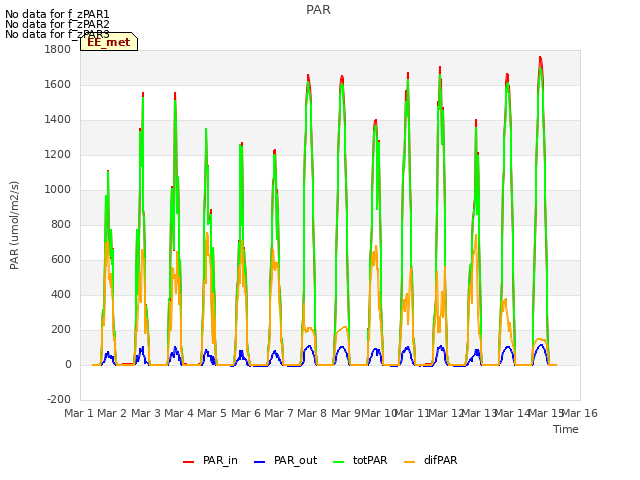The image size is (640, 480).
Task: Click the 'No data for f_zPAR1' message
Action: click(57, 15)
